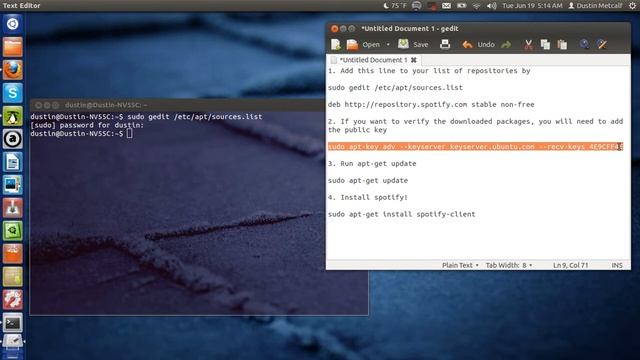This screenshot has height=360, width=640.
Task: Print the document via the printer icon
Action: click(445, 44)
